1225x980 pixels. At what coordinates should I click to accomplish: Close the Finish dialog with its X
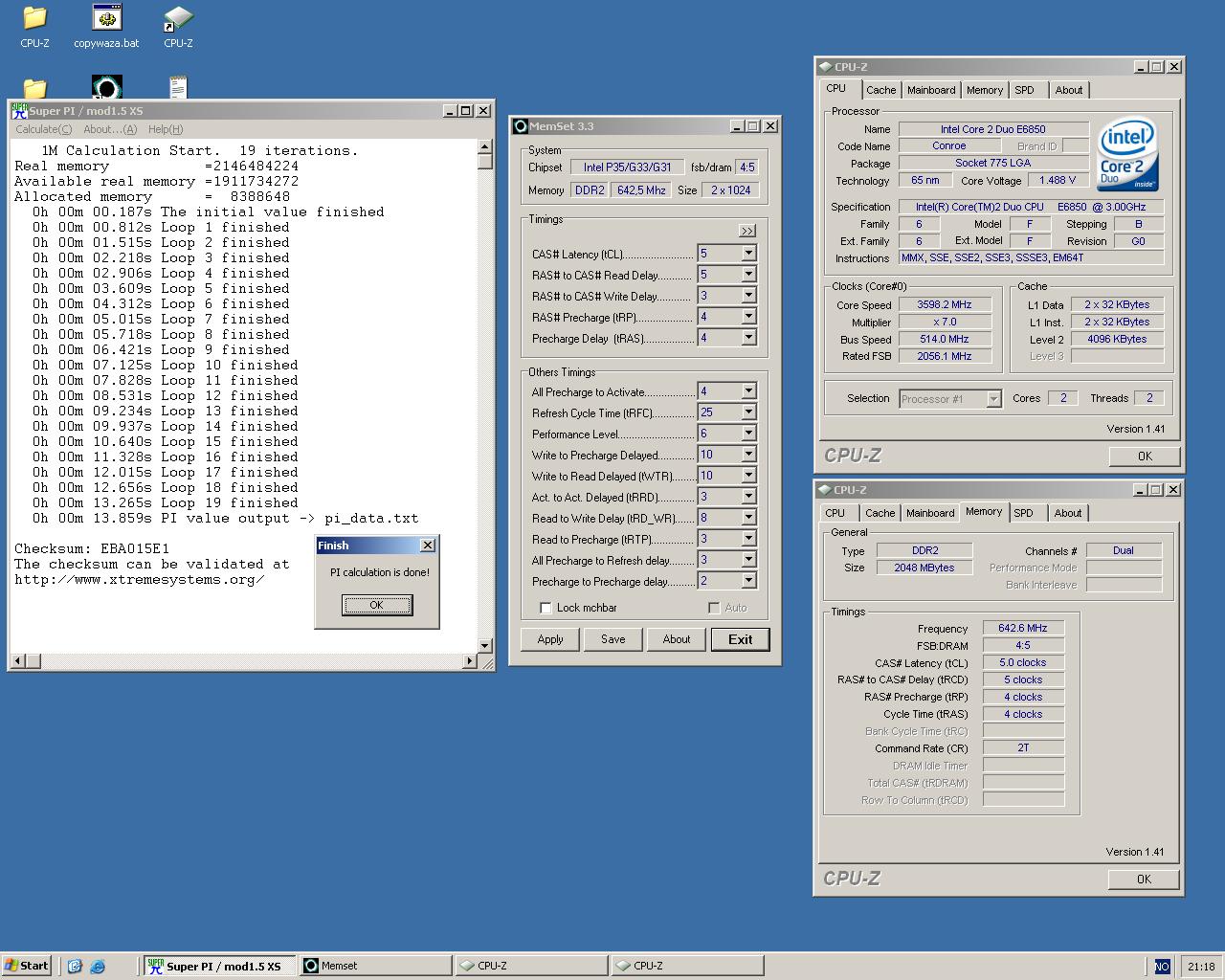pos(428,546)
